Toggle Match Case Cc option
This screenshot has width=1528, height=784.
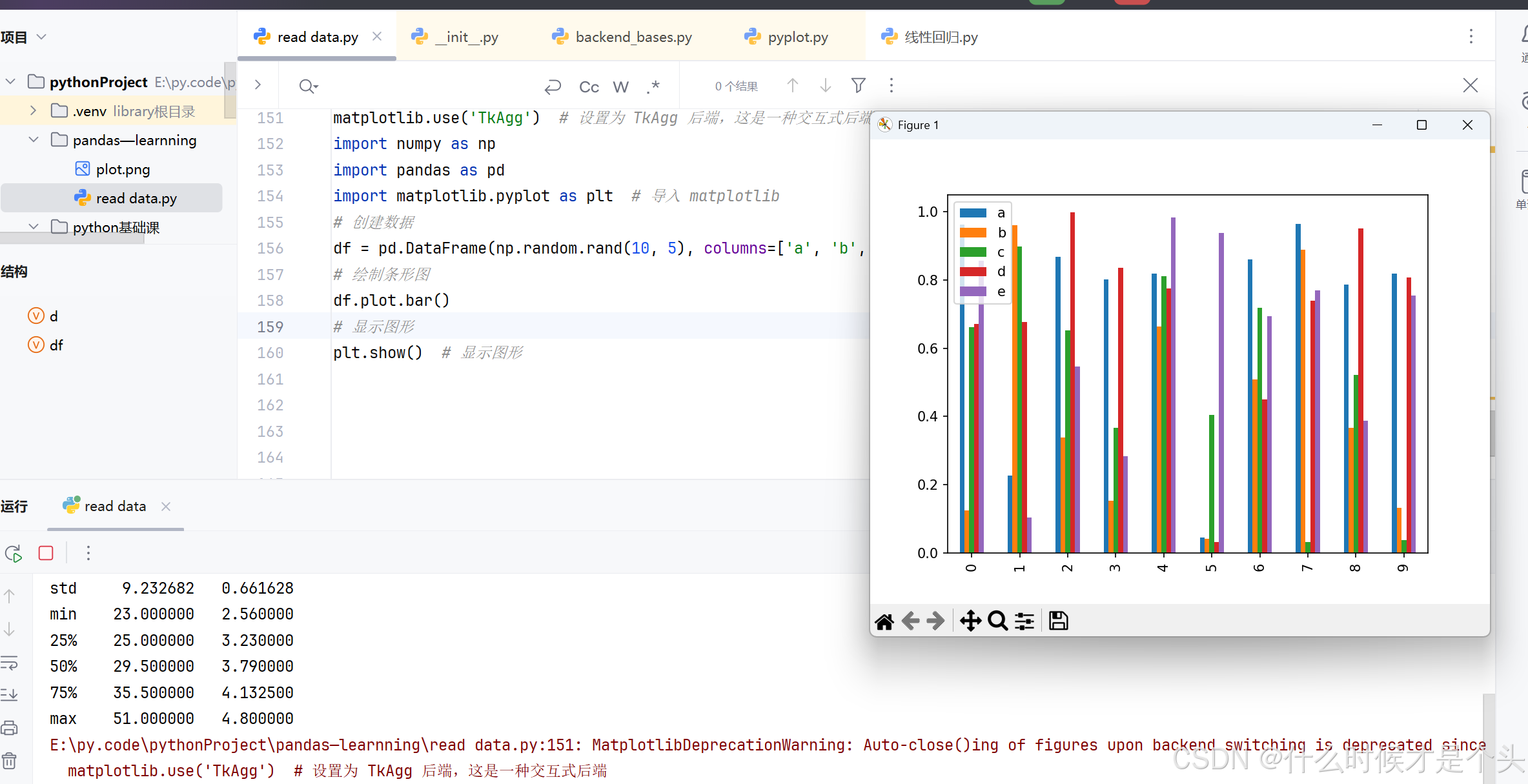589,87
